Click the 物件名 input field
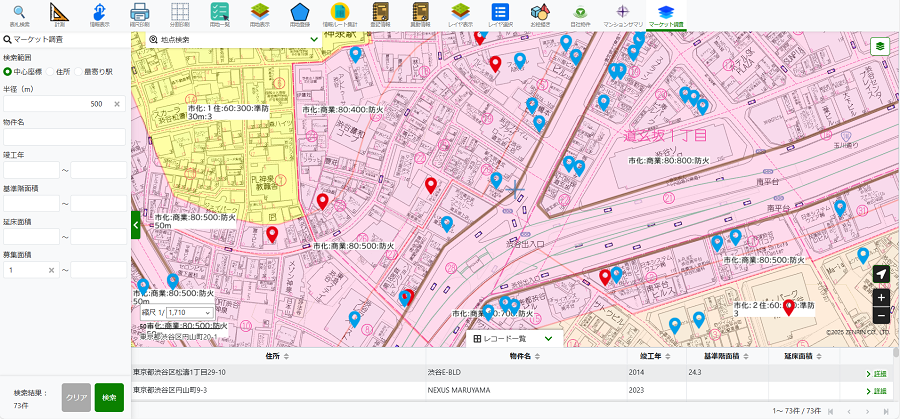Viewport: 900px width, 419px height. click(x=64, y=137)
